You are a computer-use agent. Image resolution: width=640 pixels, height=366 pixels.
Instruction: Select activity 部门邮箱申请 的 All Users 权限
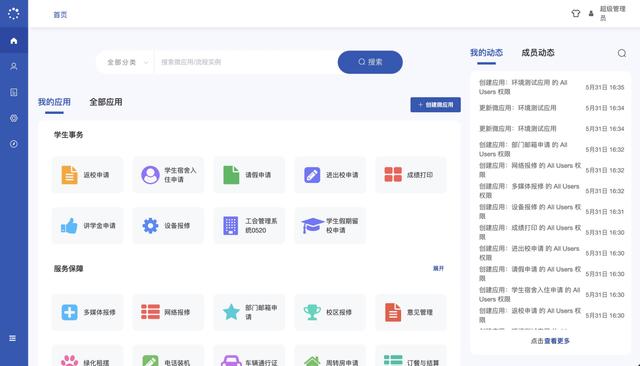click(x=551, y=149)
